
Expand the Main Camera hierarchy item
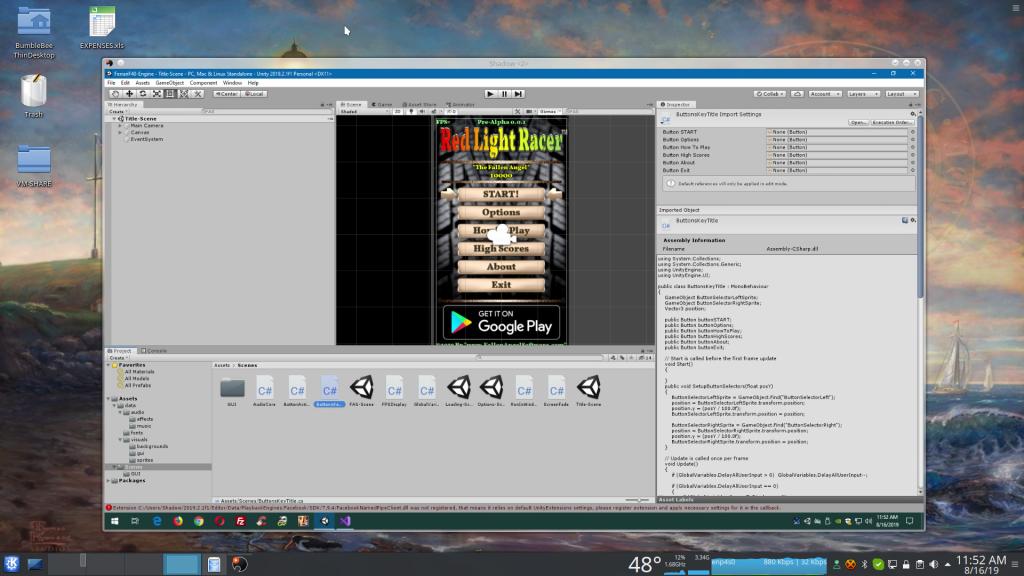(120, 125)
